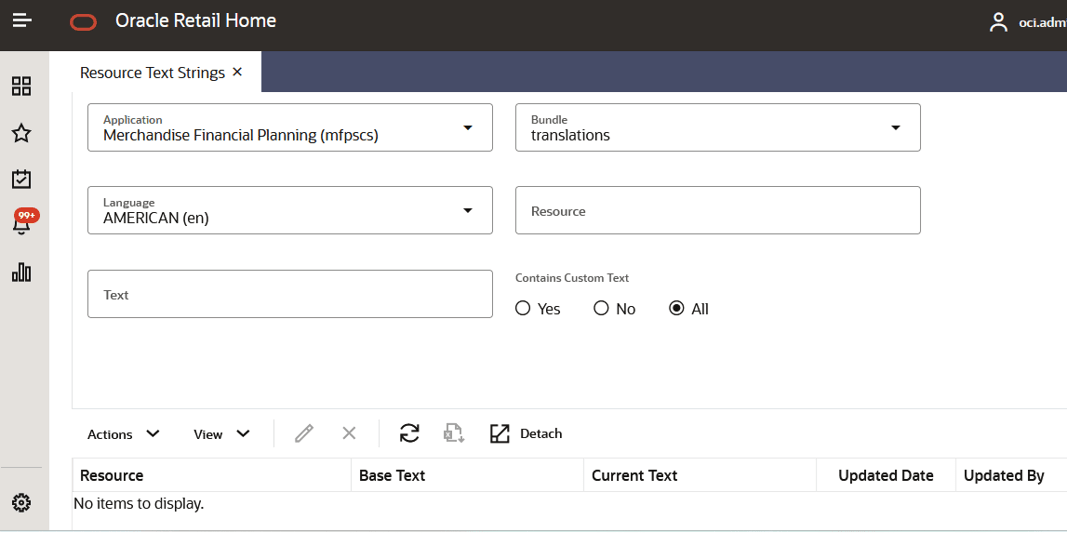Click the Oracle Retail Home title
The height and width of the screenshot is (533, 1067).
[196, 21]
